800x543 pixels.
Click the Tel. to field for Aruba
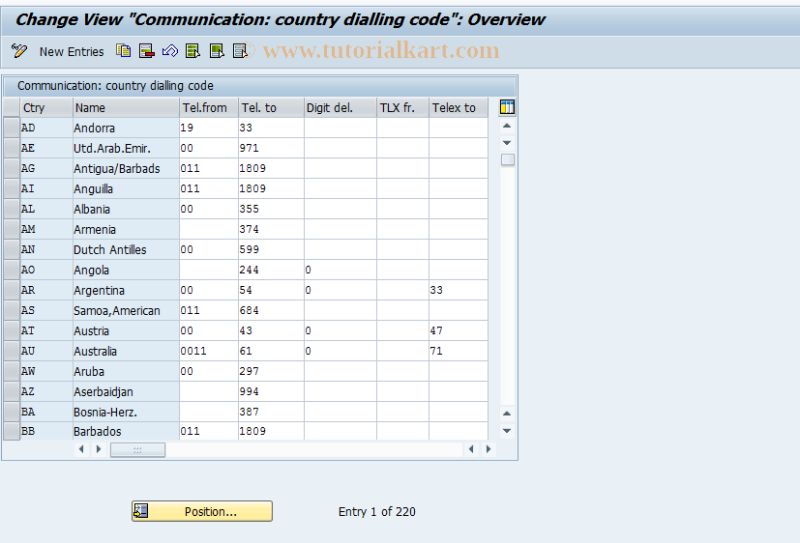(x=271, y=371)
